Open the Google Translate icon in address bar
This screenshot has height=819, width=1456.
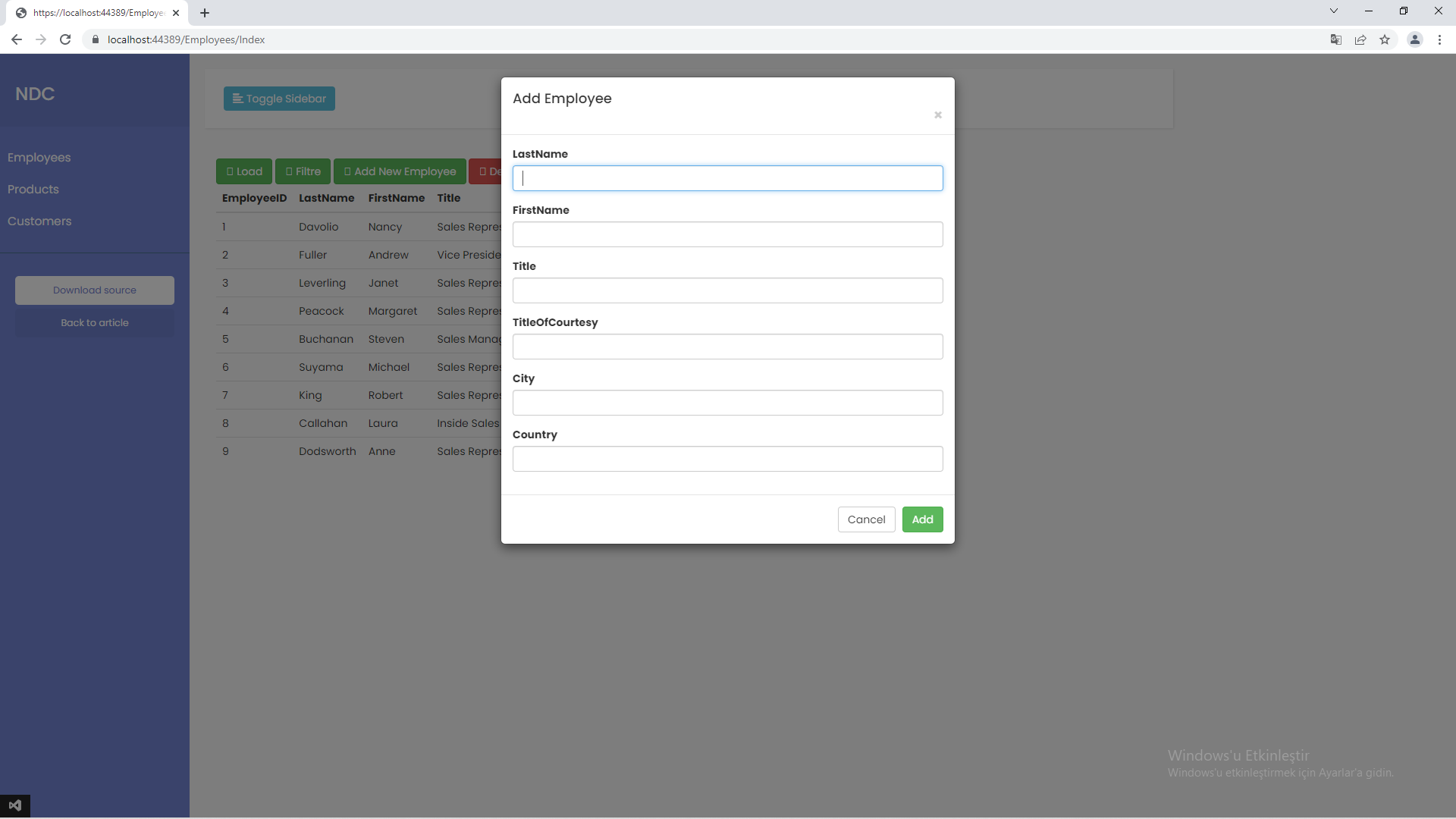[1336, 39]
